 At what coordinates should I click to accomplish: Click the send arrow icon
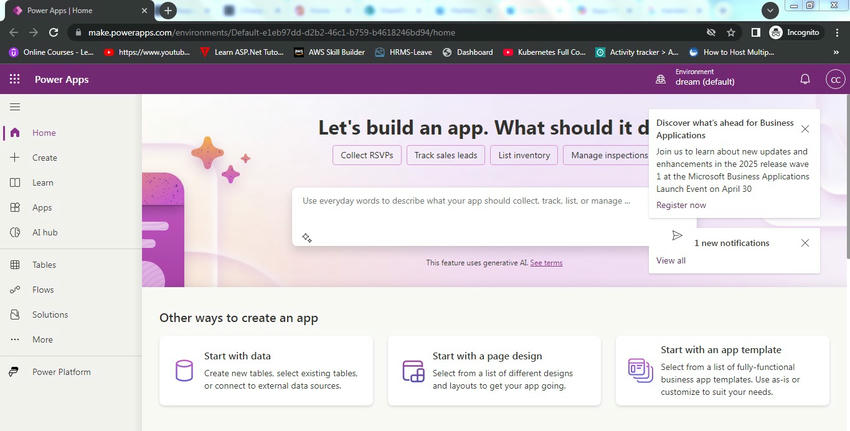[677, 235]
